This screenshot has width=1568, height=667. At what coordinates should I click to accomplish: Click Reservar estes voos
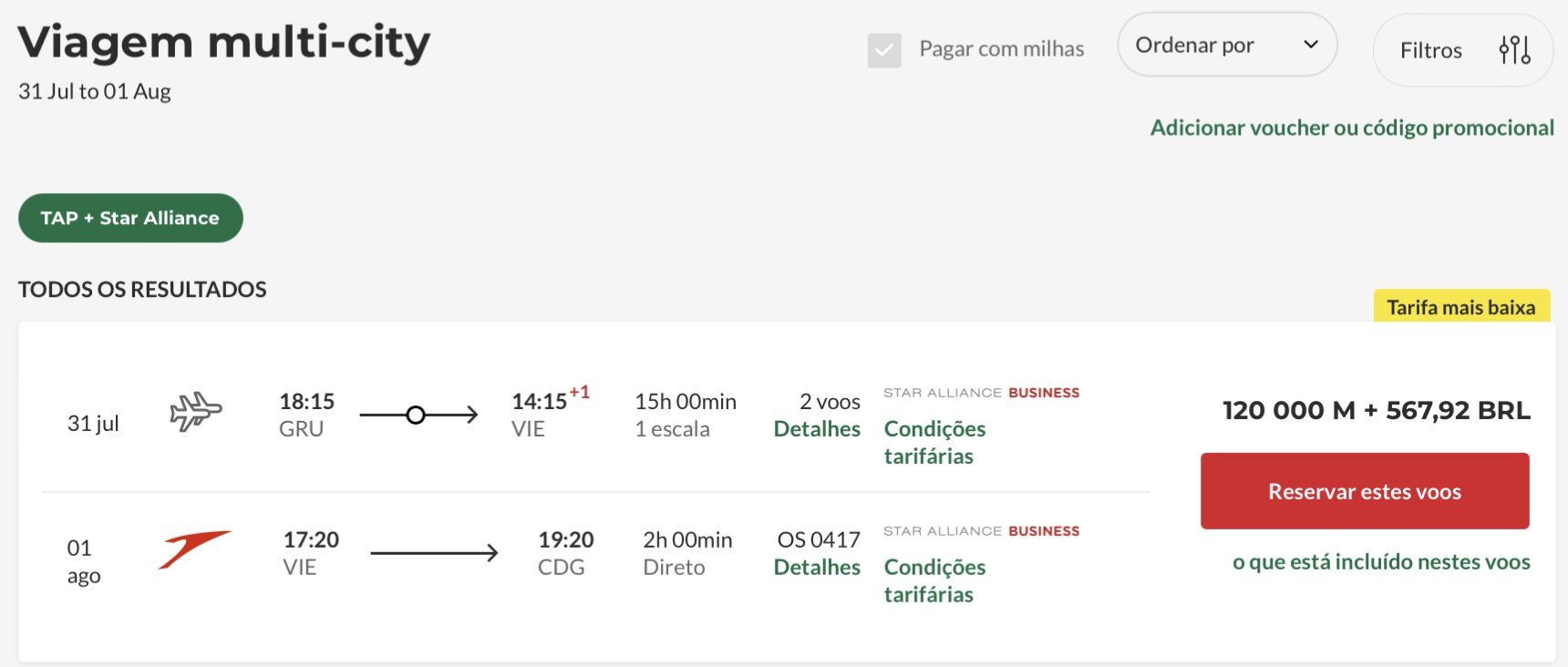(1364, 490)
